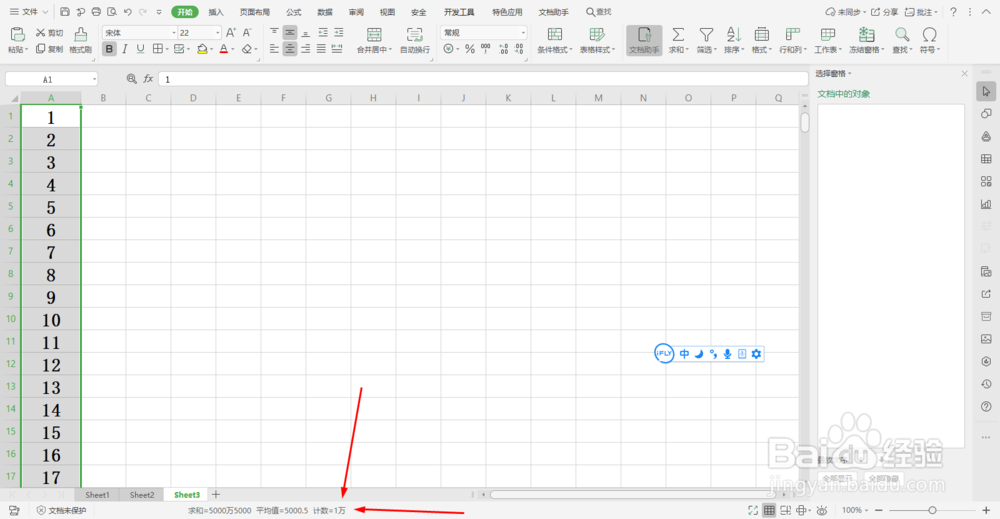Open the Page Layout (页面布局) tab
Viewport: 1000px width, 519px height.
[x=254, y=12]
